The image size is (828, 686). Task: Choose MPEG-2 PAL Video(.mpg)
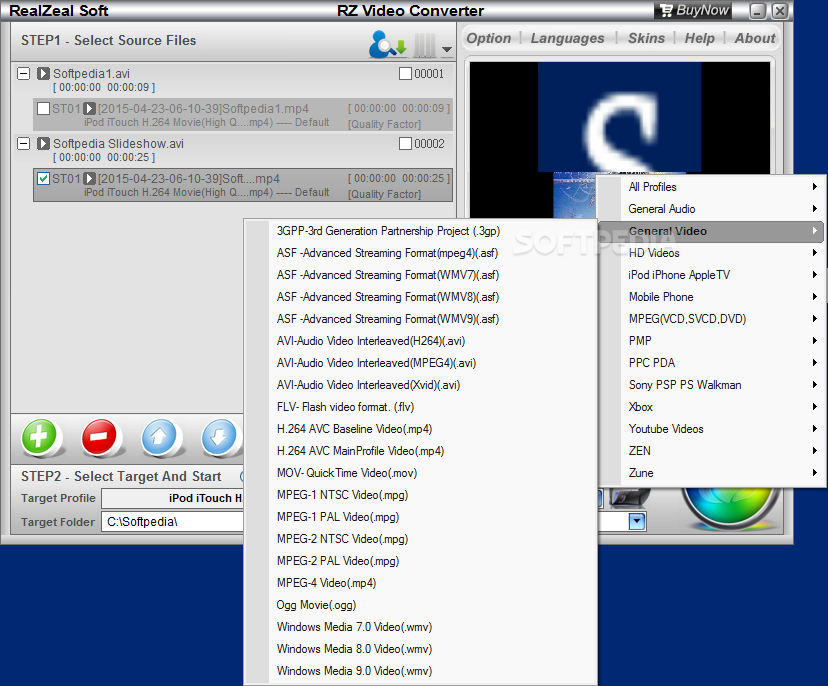pyautogui.click(x=421, y=561)
